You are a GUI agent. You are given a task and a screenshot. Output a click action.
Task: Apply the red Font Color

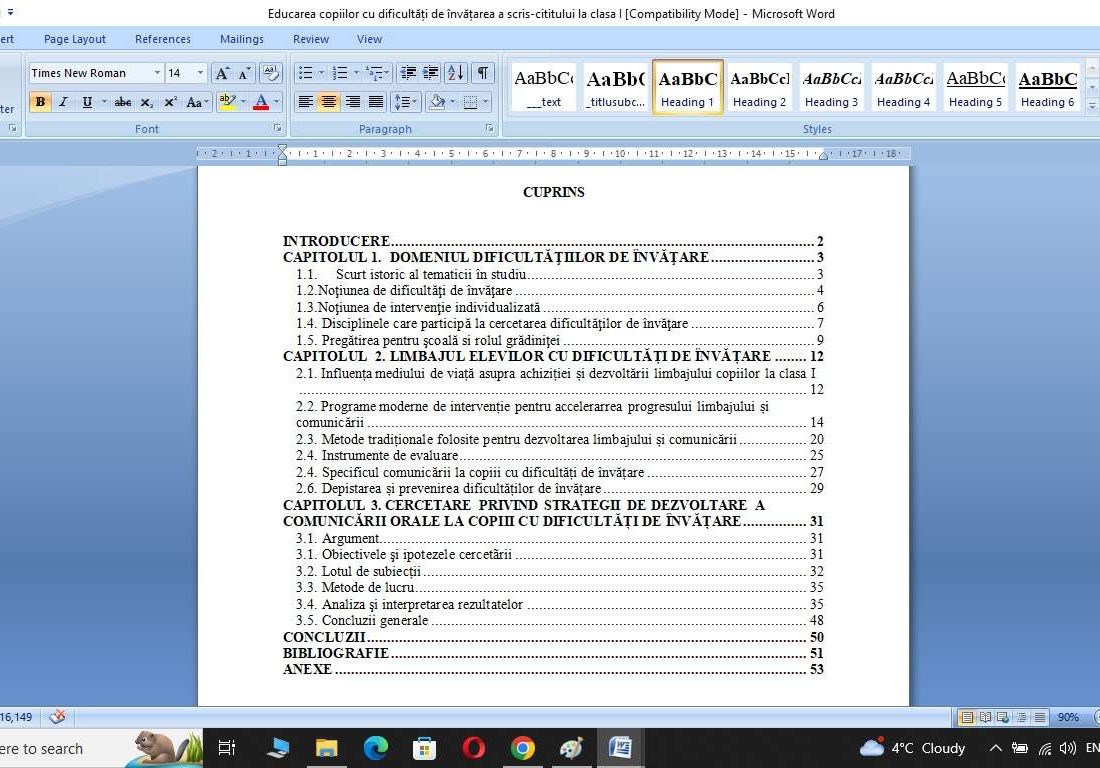pos(262,101)
